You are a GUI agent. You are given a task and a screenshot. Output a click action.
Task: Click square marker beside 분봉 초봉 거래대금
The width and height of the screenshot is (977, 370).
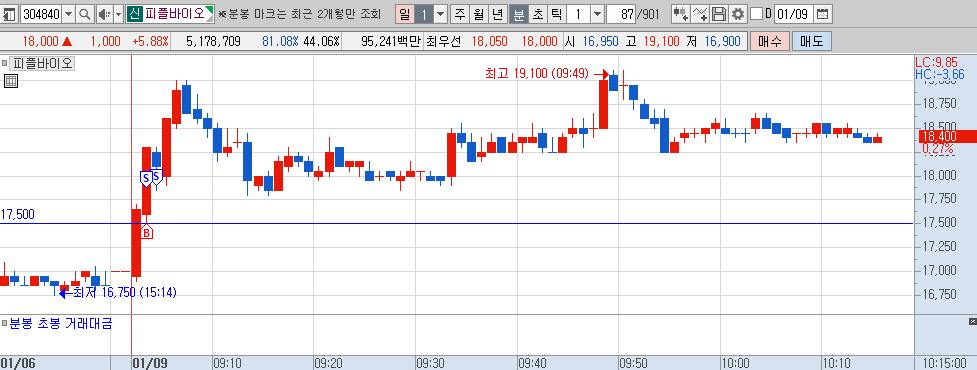(x=4, y=323)
